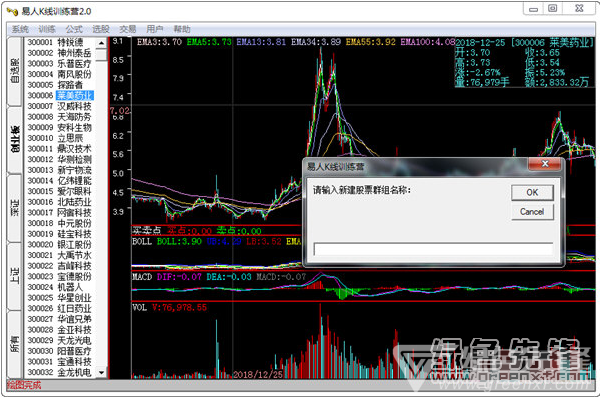600x398 pixels.
Task: Select highlighted stock 300006 莱美药业
Action: click(x=60, y=95)
